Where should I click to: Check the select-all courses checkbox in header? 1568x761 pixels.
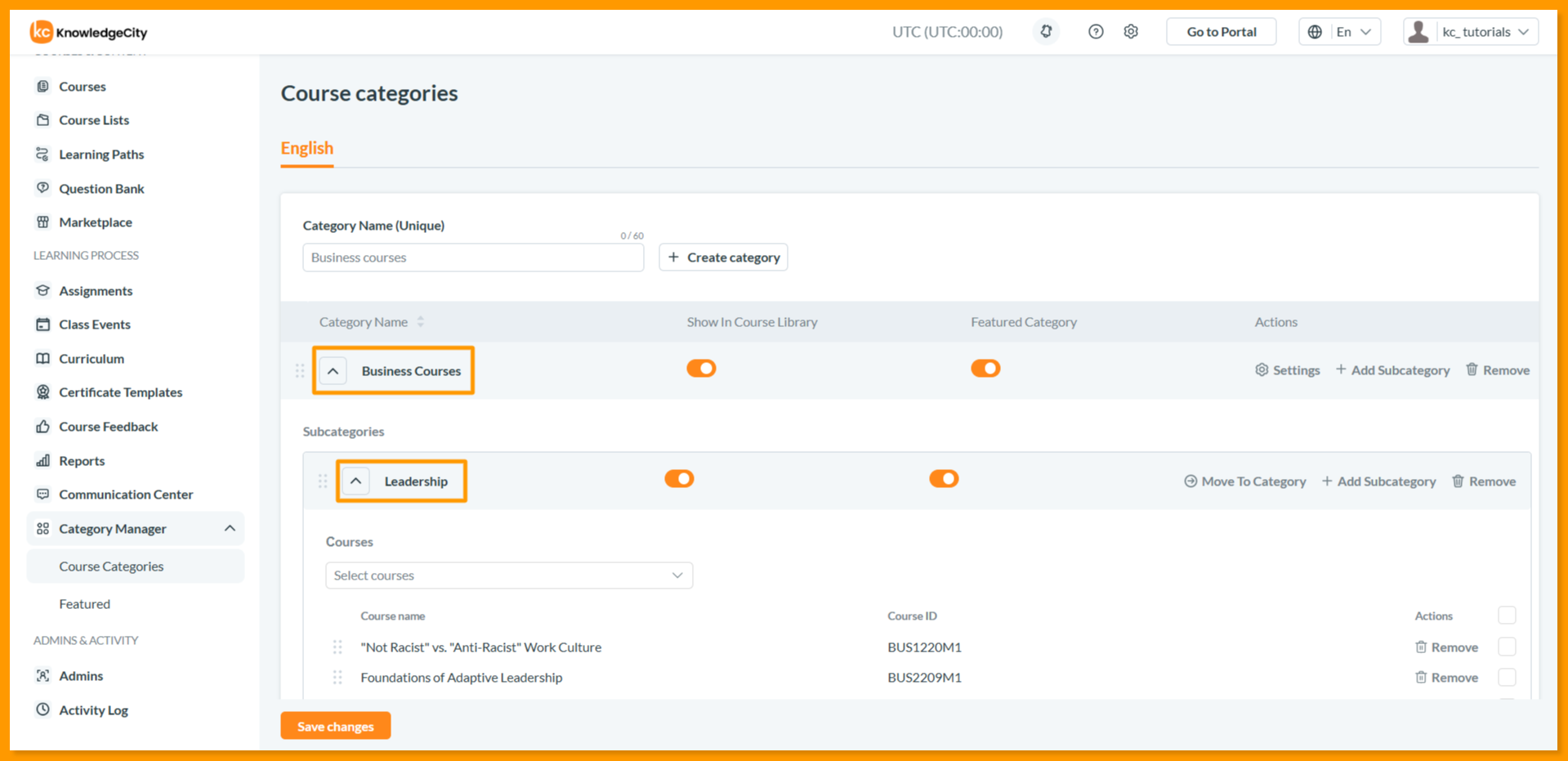point(1507,616)
